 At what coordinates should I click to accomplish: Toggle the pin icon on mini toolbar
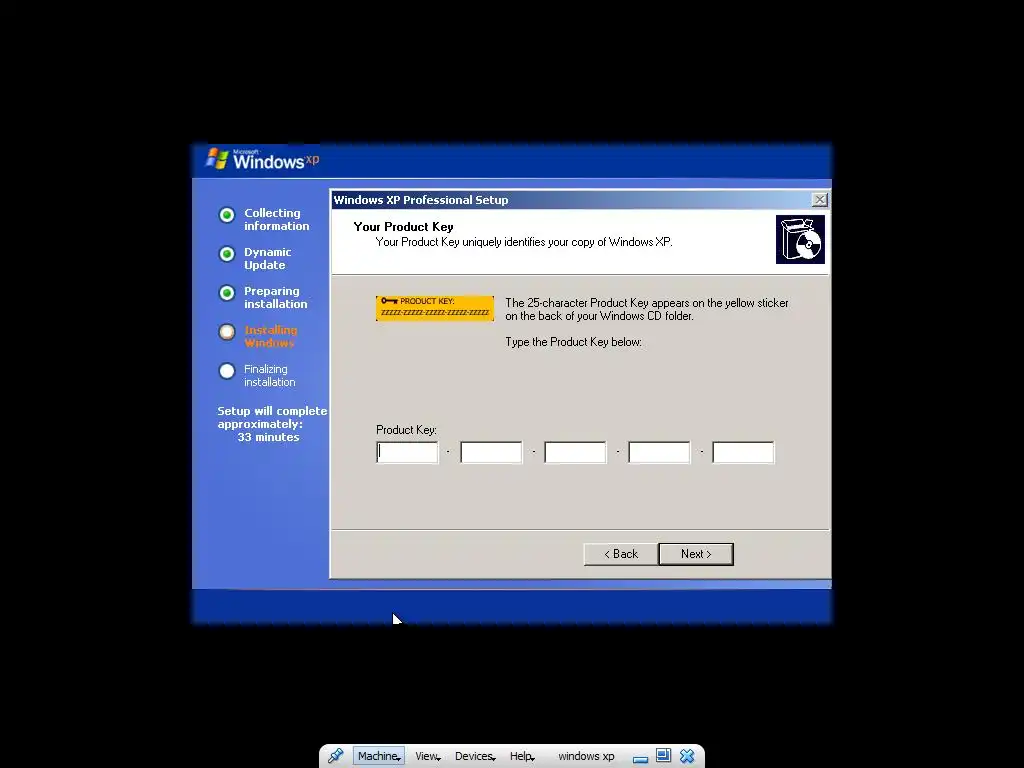[336, 756]
